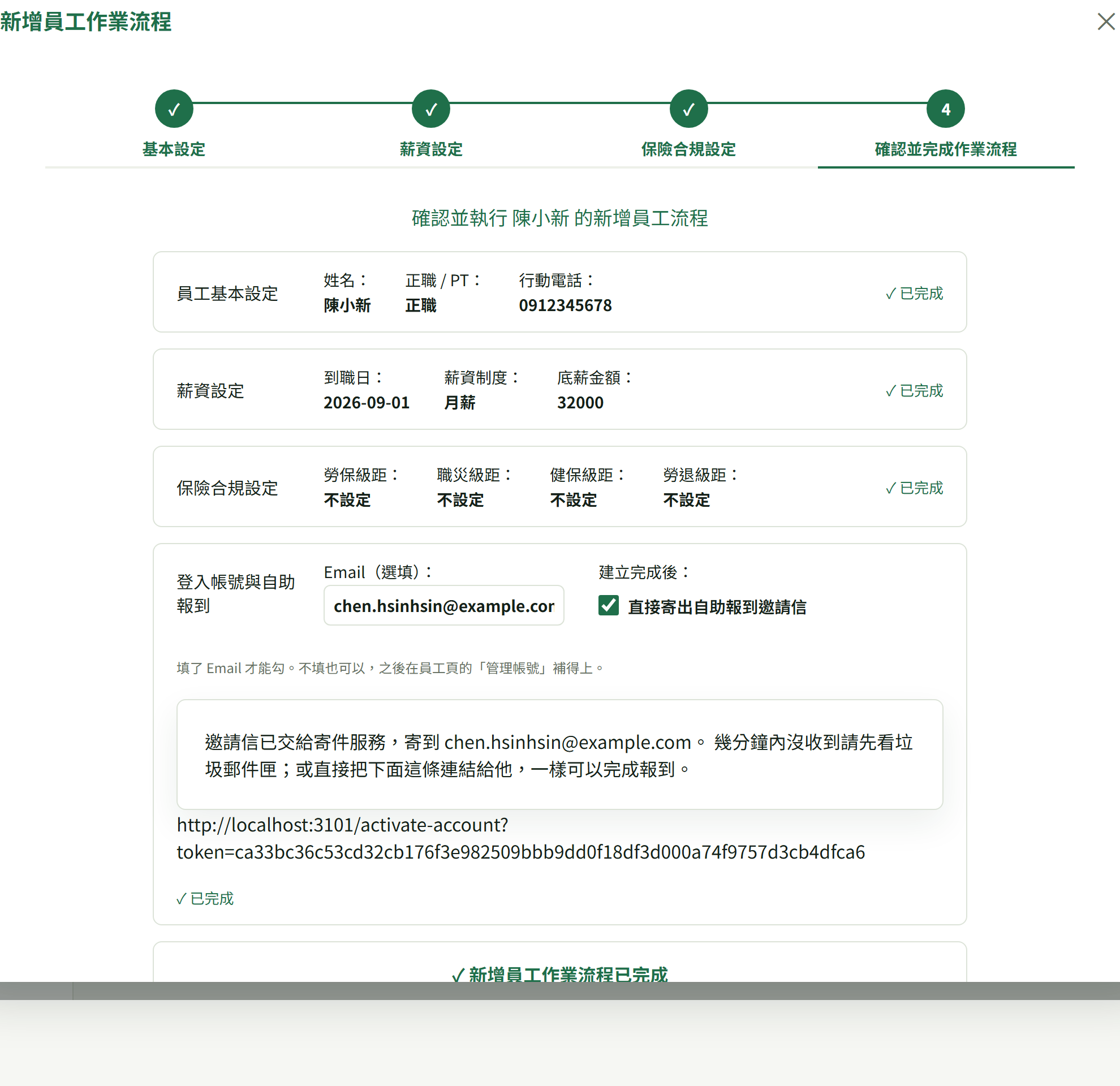Click 健保級距 value 不設定

point(573,501)
